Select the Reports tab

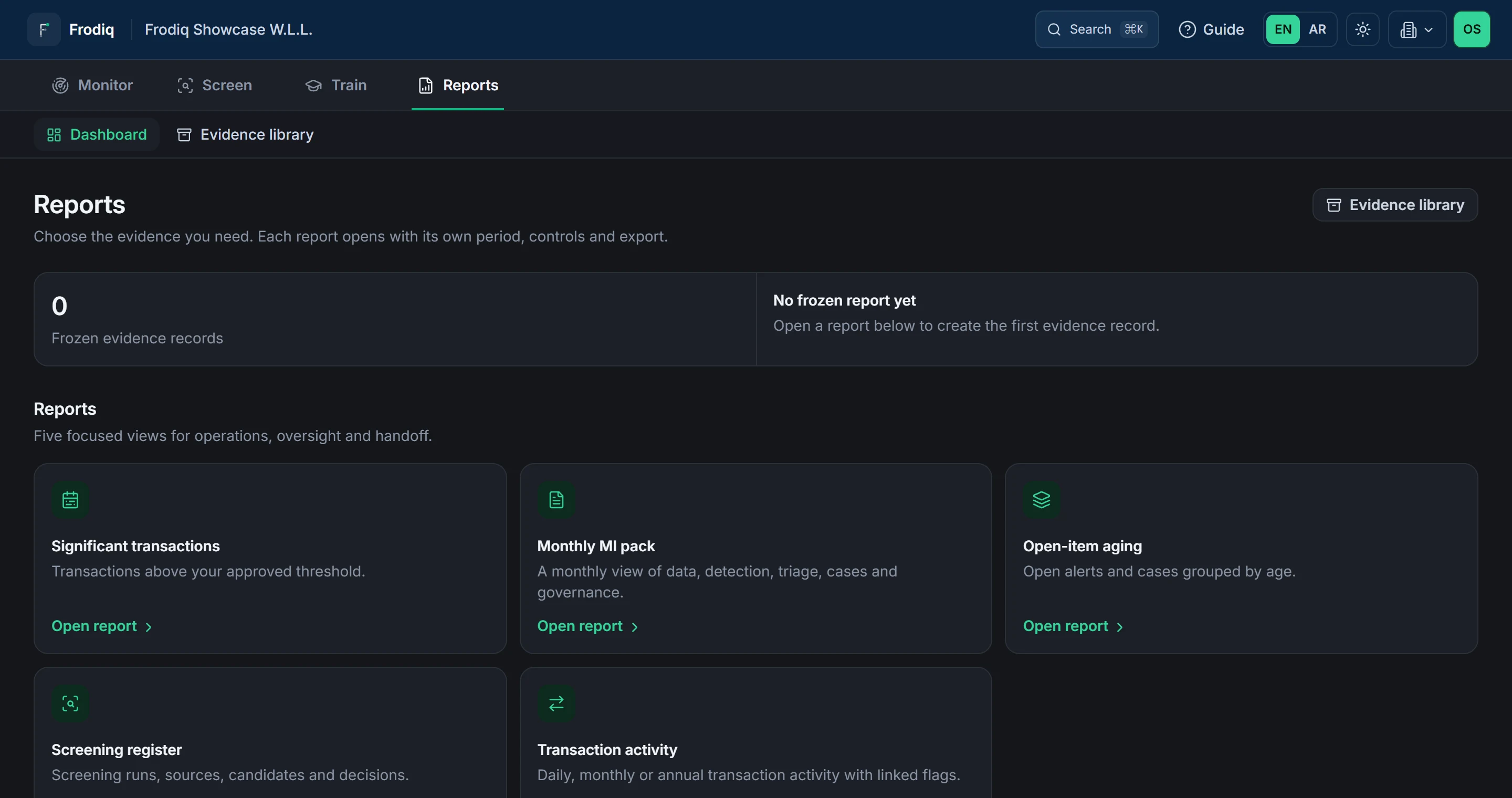458,86
